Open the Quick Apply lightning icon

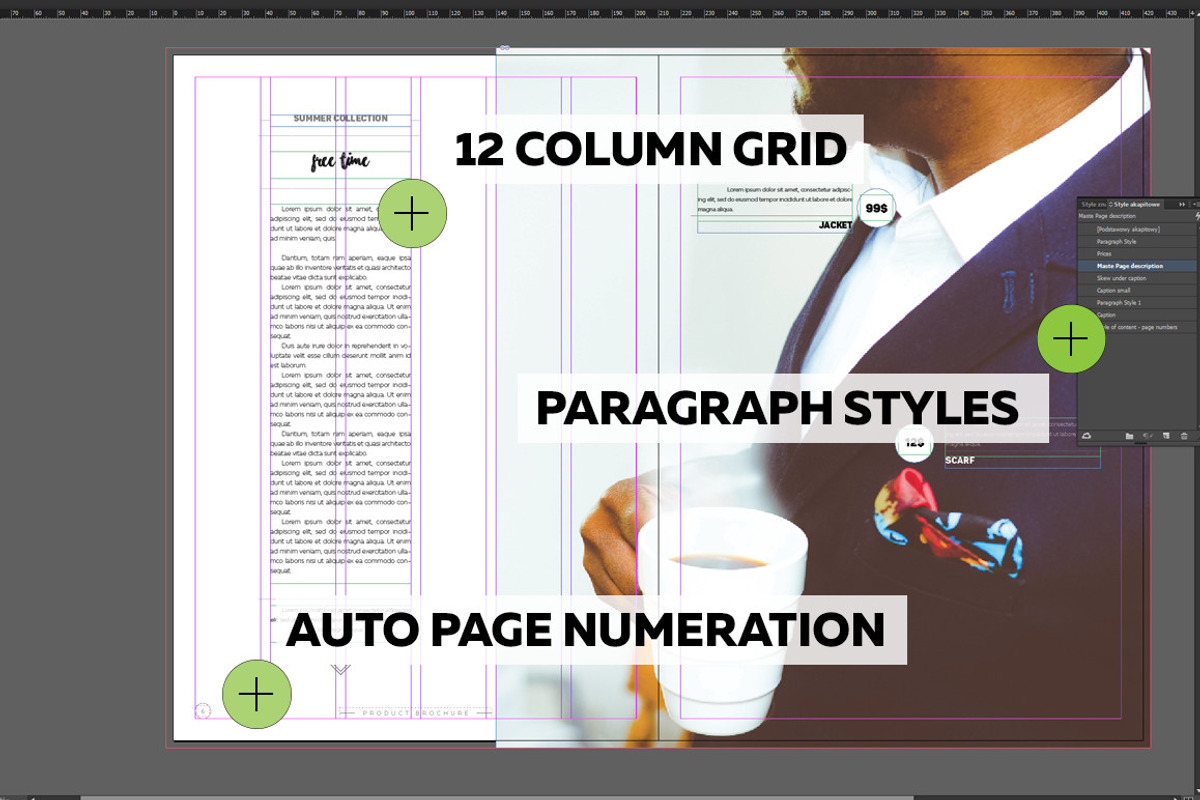pyautogui.click(x=1197, y=216)
